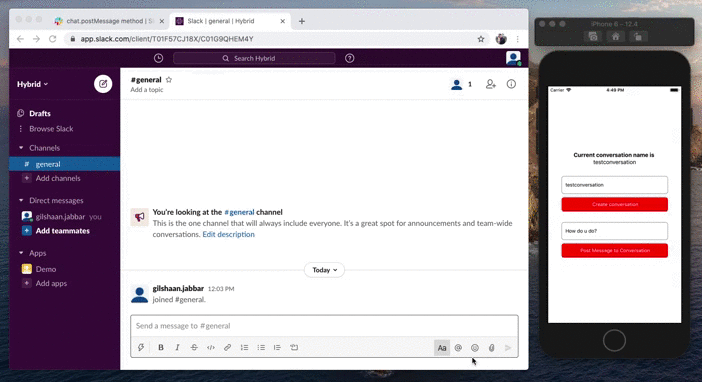
Task: Open the shortcuts lightning bolt
Action: click(141, 348)
